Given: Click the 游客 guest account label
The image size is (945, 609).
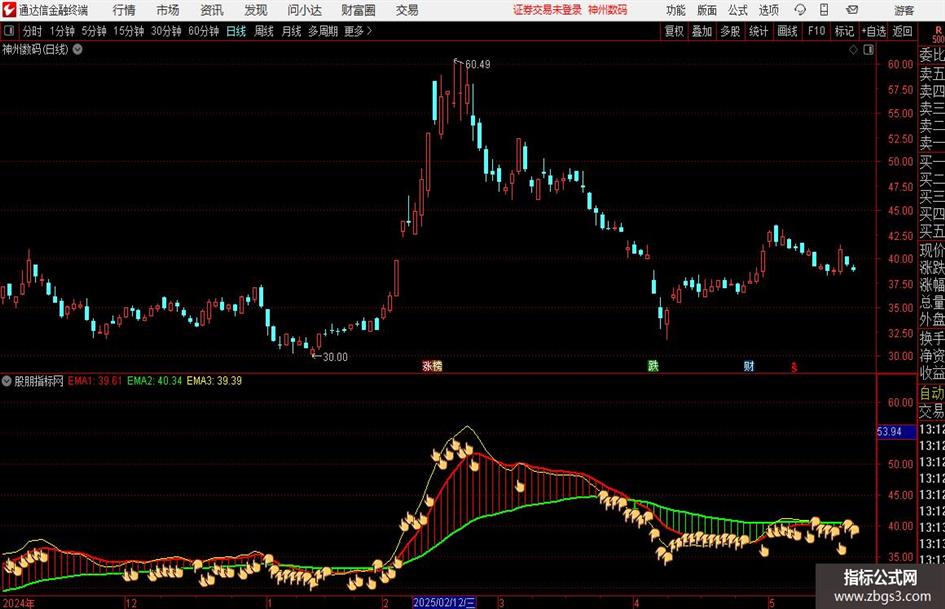Looking at the screenshot, I should tap(903, 10).
